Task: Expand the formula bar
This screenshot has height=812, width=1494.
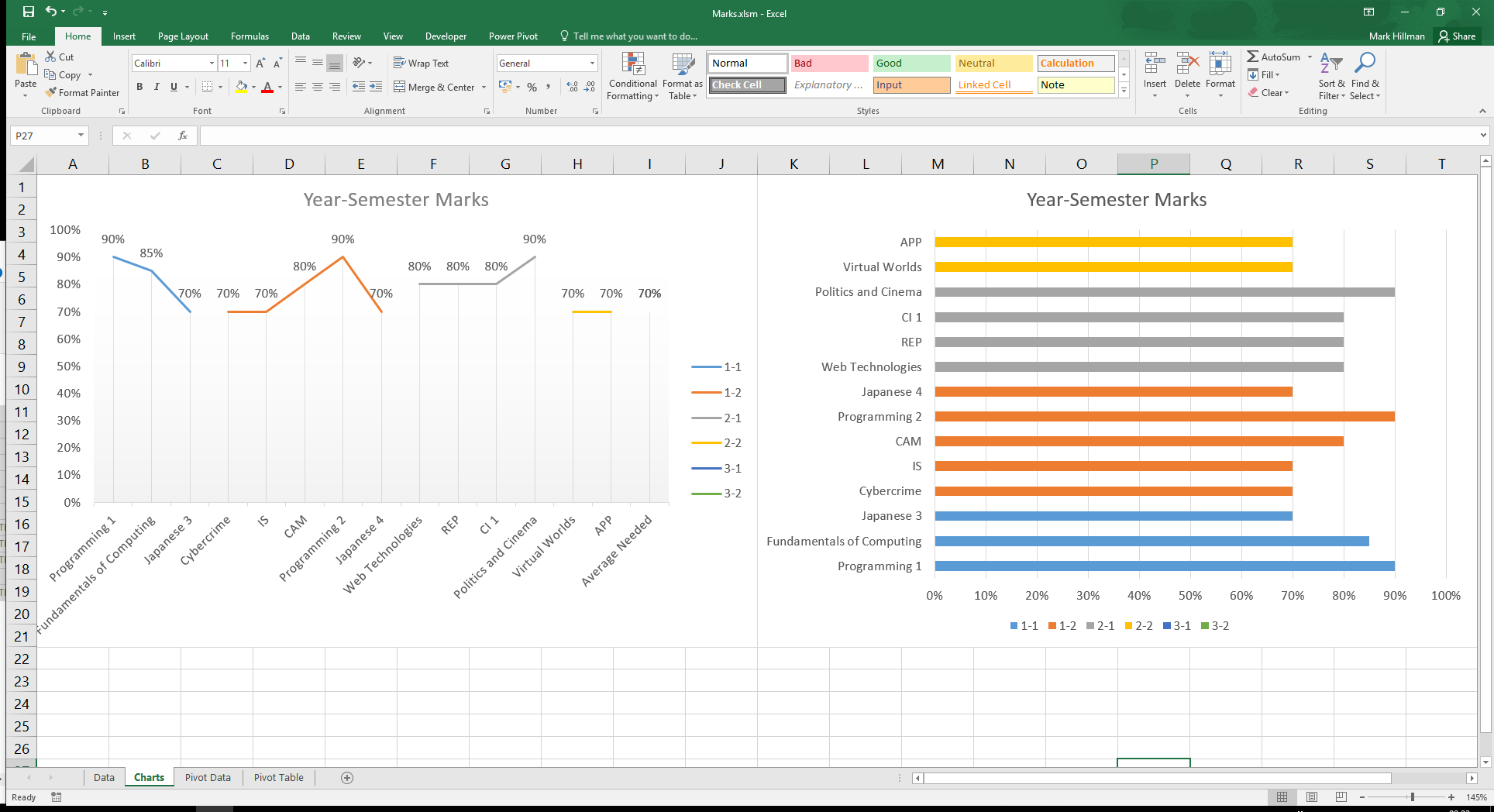Action: (1483, 136)
